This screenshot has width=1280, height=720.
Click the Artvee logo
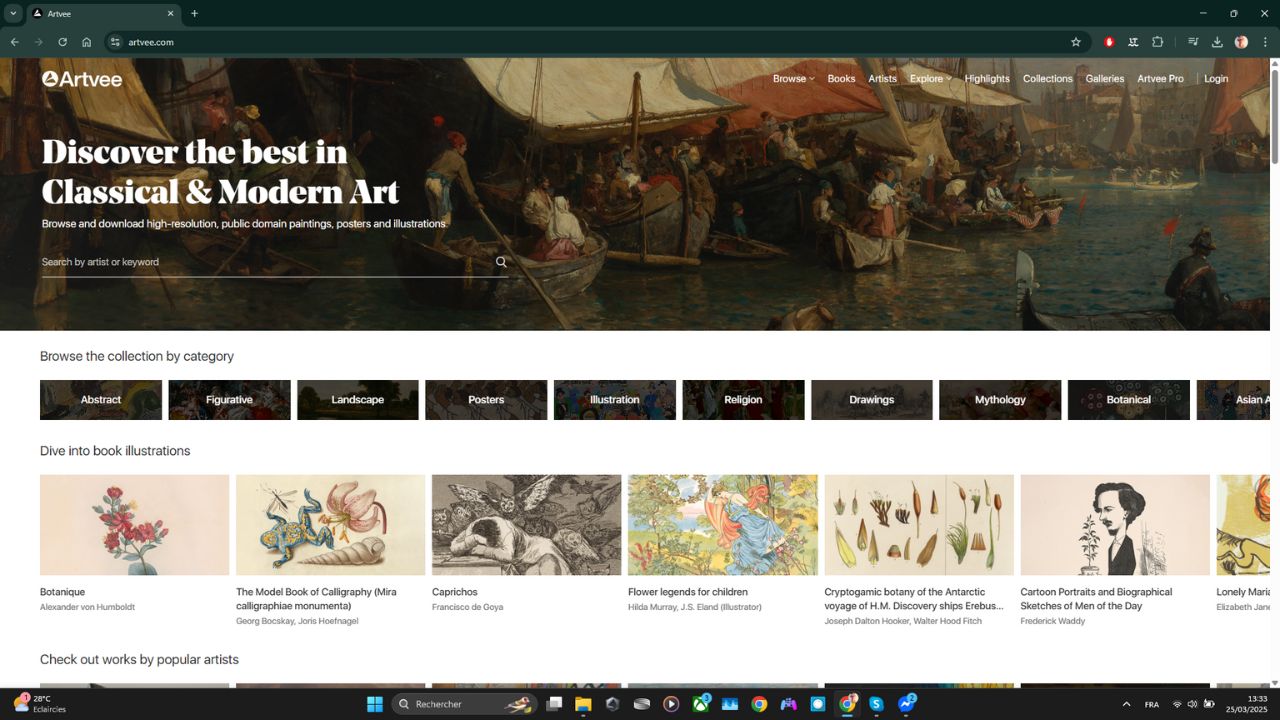pyautogui.click(x=82, y=78)
